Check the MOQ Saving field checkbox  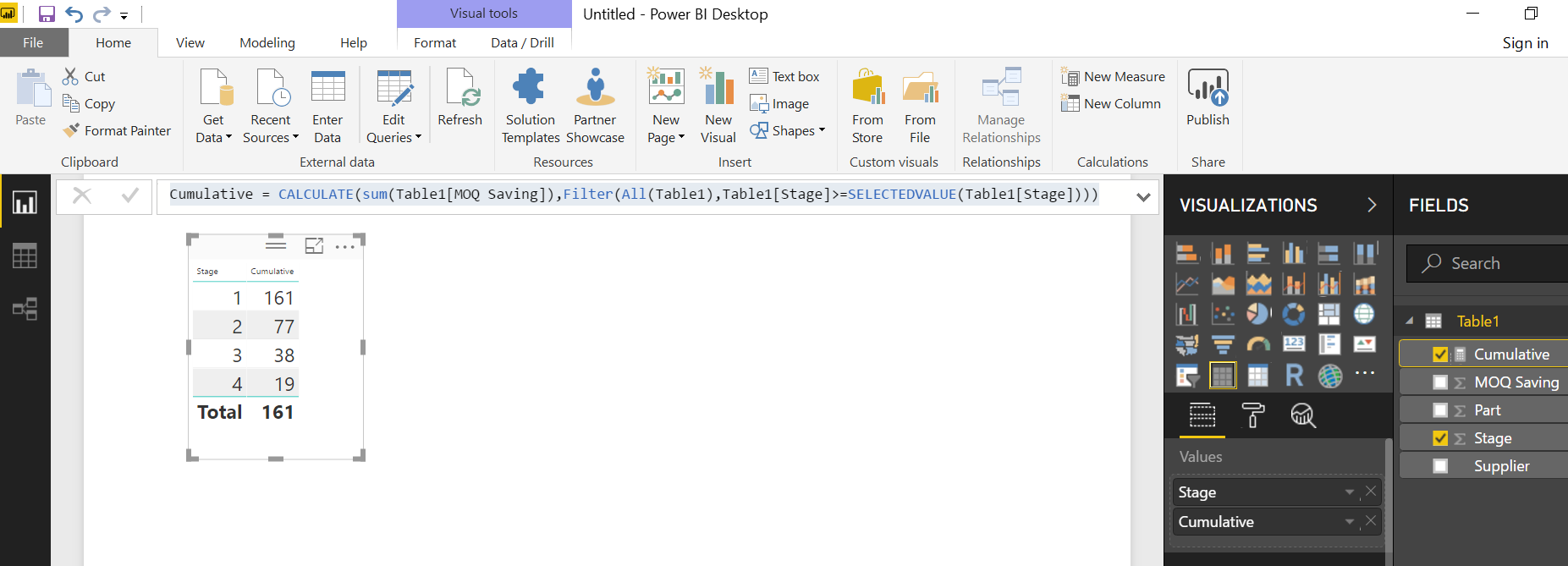1440,382
